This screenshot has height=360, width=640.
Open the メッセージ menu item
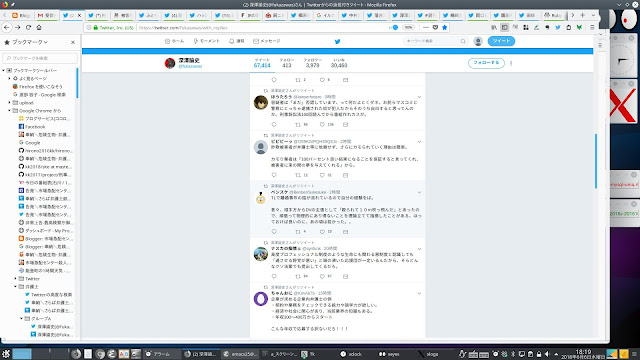tap(267, 41)
